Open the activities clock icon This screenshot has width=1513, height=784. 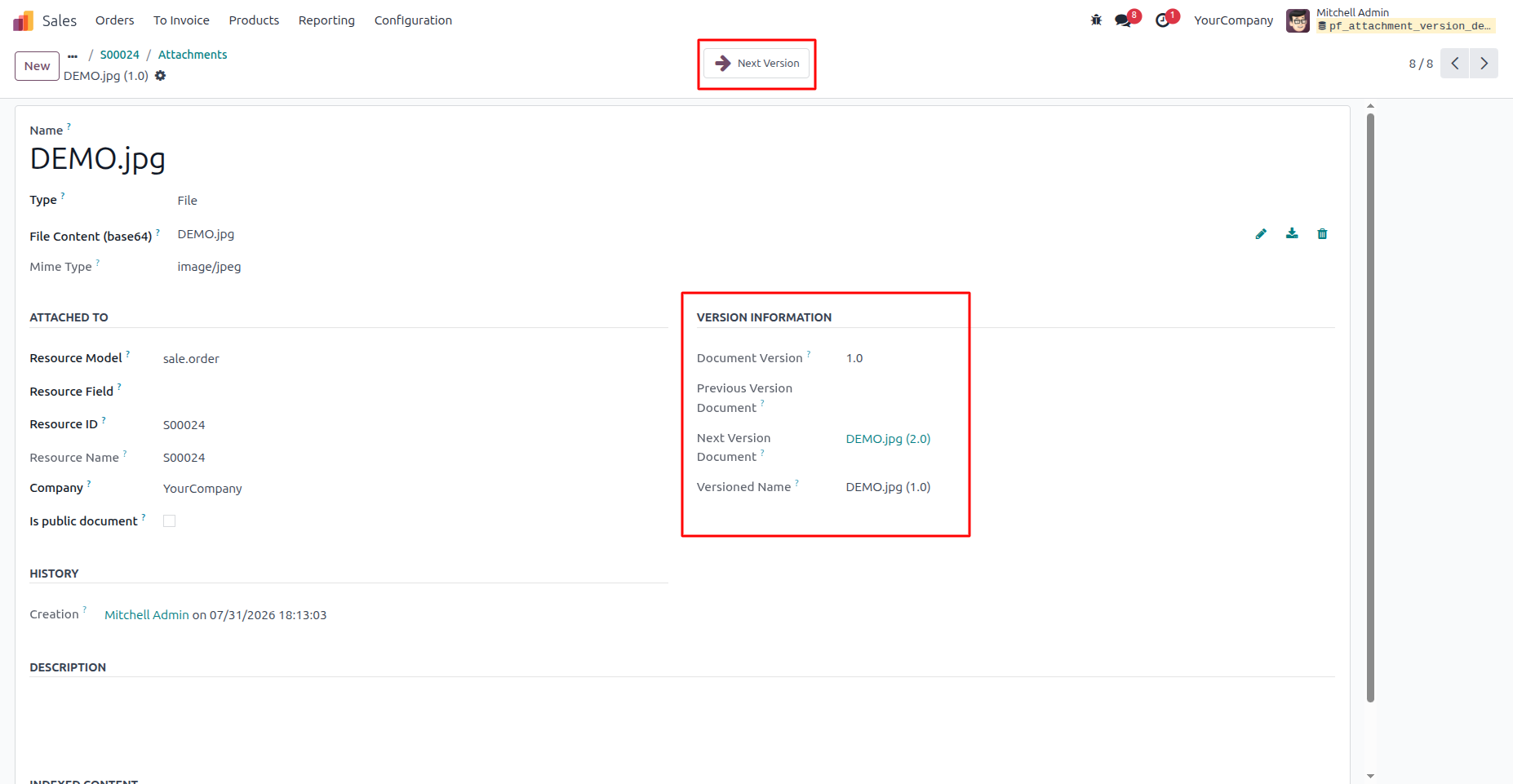(x=1163, y=20)
